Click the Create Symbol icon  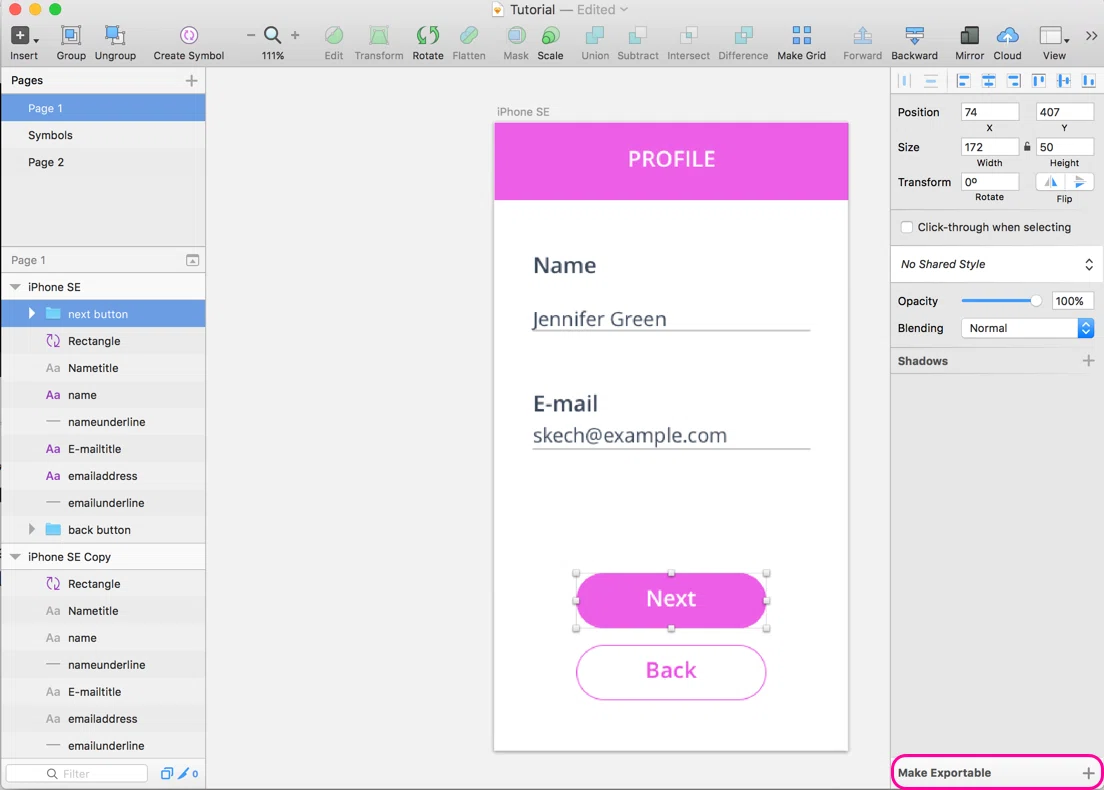pyautogui.click(x=189, y=35)
